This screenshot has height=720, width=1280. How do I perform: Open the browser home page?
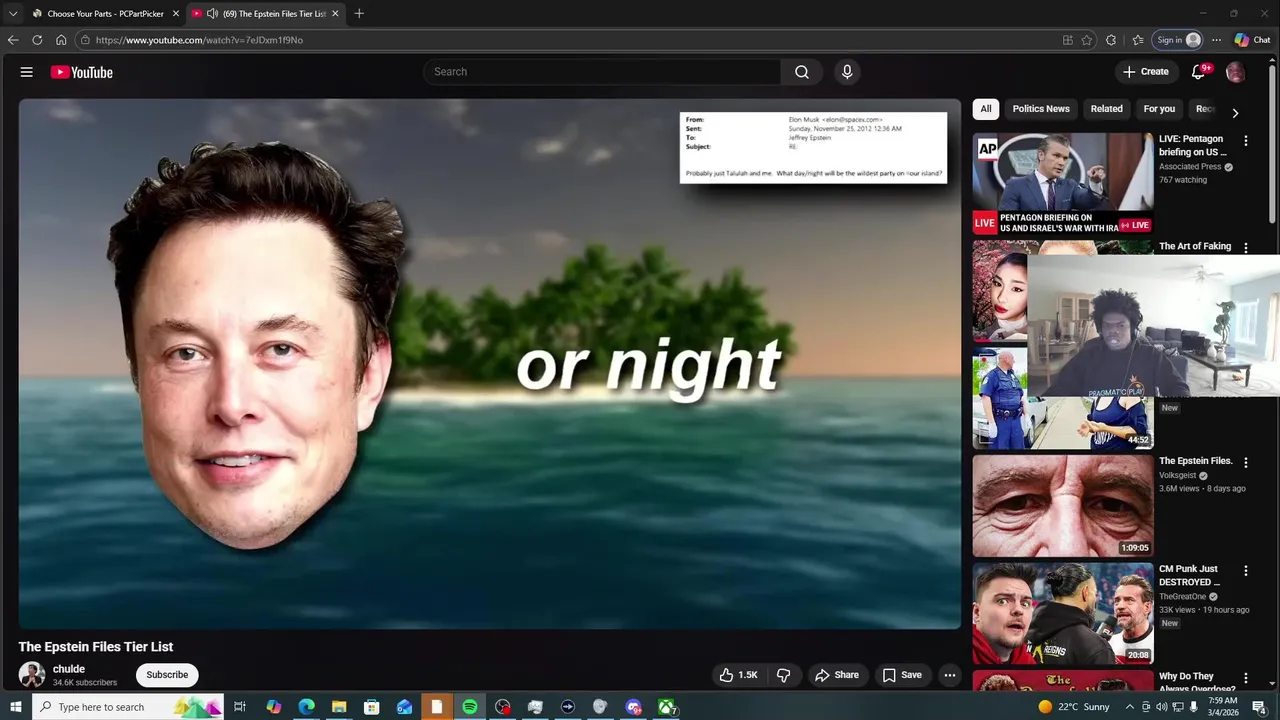click(61, 40)
